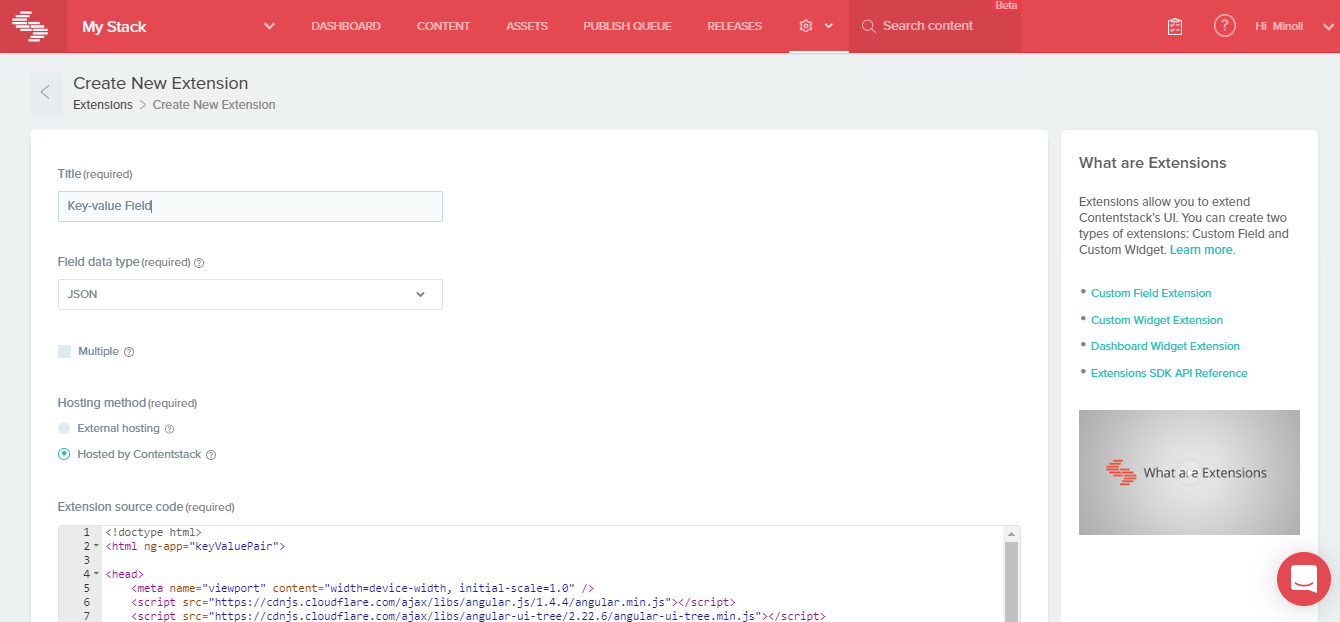Screen dimensions: 1340x622
Task: Click the meta viewport code line
Action: 363,589
